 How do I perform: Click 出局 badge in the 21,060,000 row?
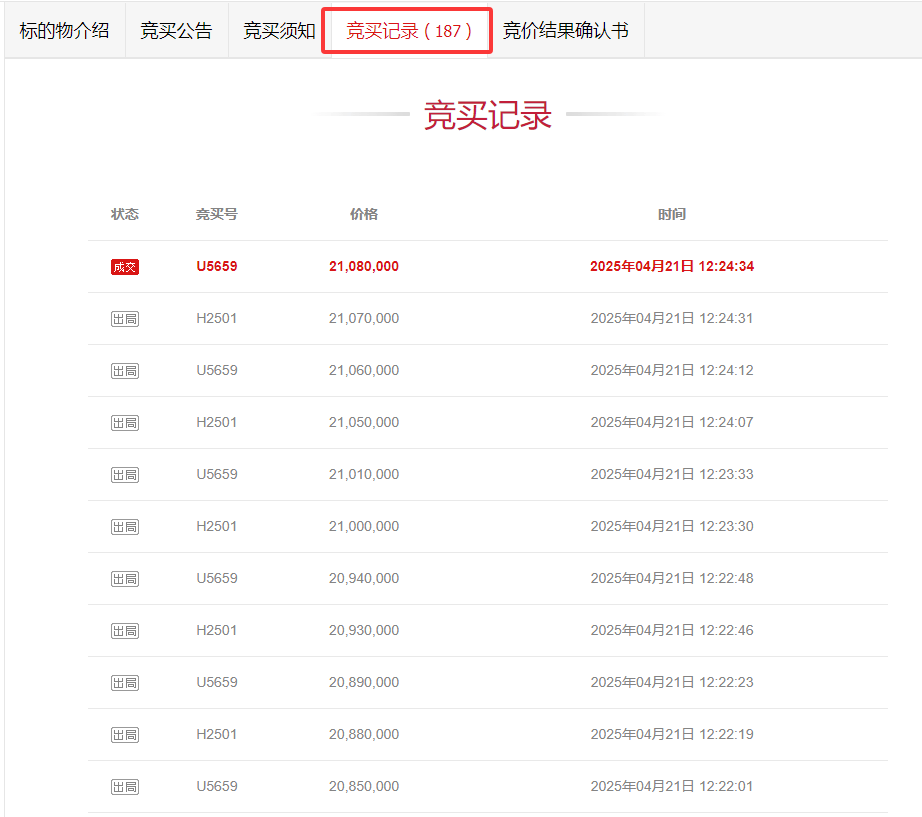click(125, 371)
